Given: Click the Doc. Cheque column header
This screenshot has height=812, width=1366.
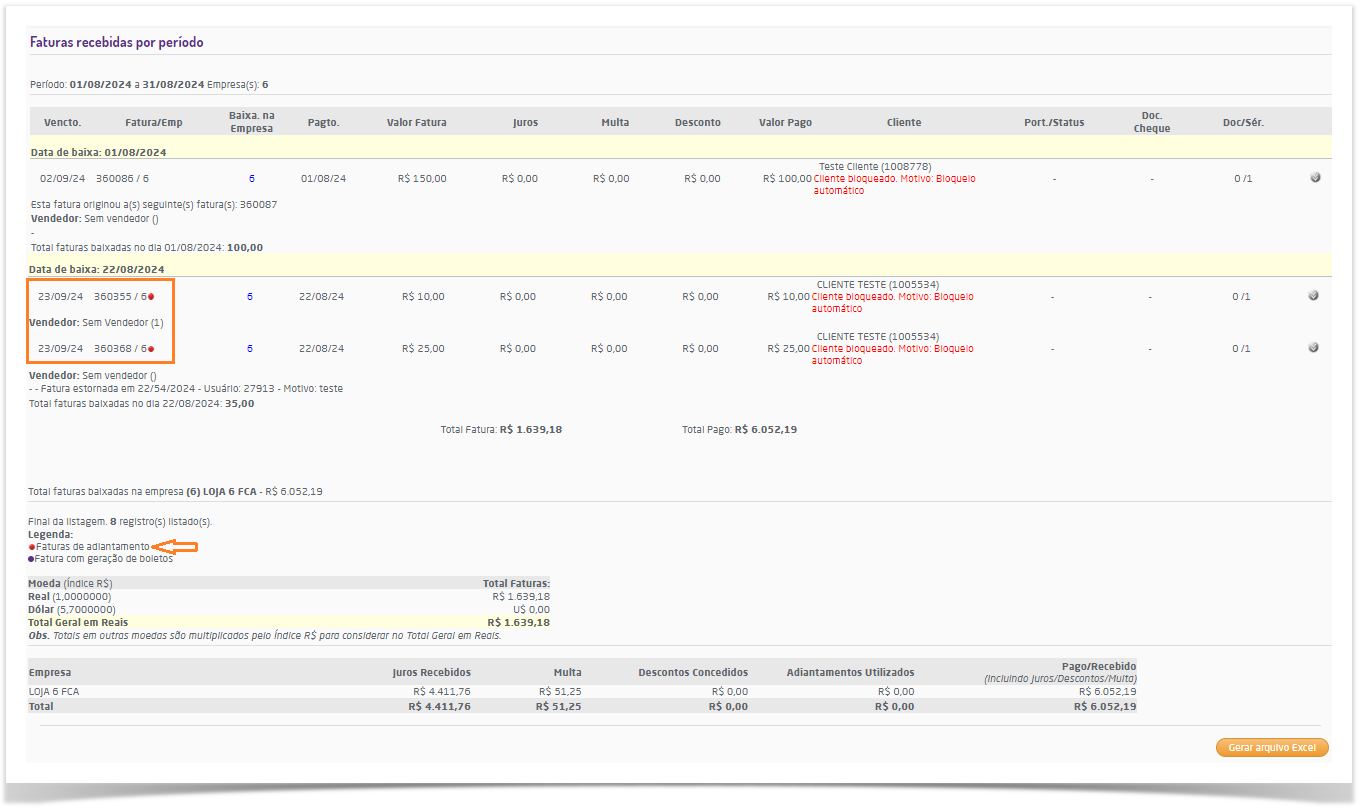Looking at the screenshot, I should (x=1152, y=122).
